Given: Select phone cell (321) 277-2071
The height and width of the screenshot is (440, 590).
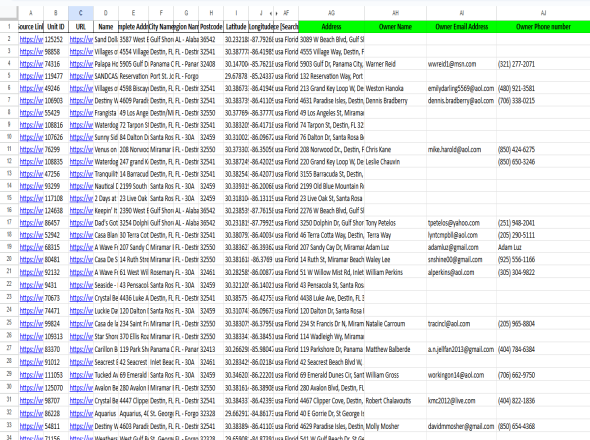Looking at the screenshot, I should (543, 64).
